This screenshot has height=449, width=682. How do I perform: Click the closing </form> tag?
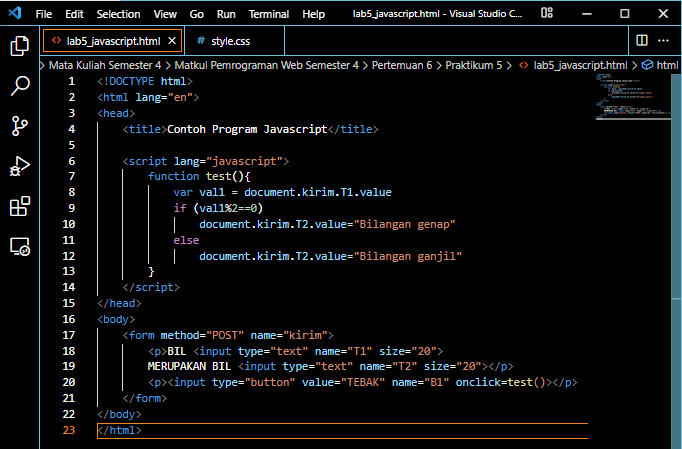pyautogui.click(x=145, y=398)
